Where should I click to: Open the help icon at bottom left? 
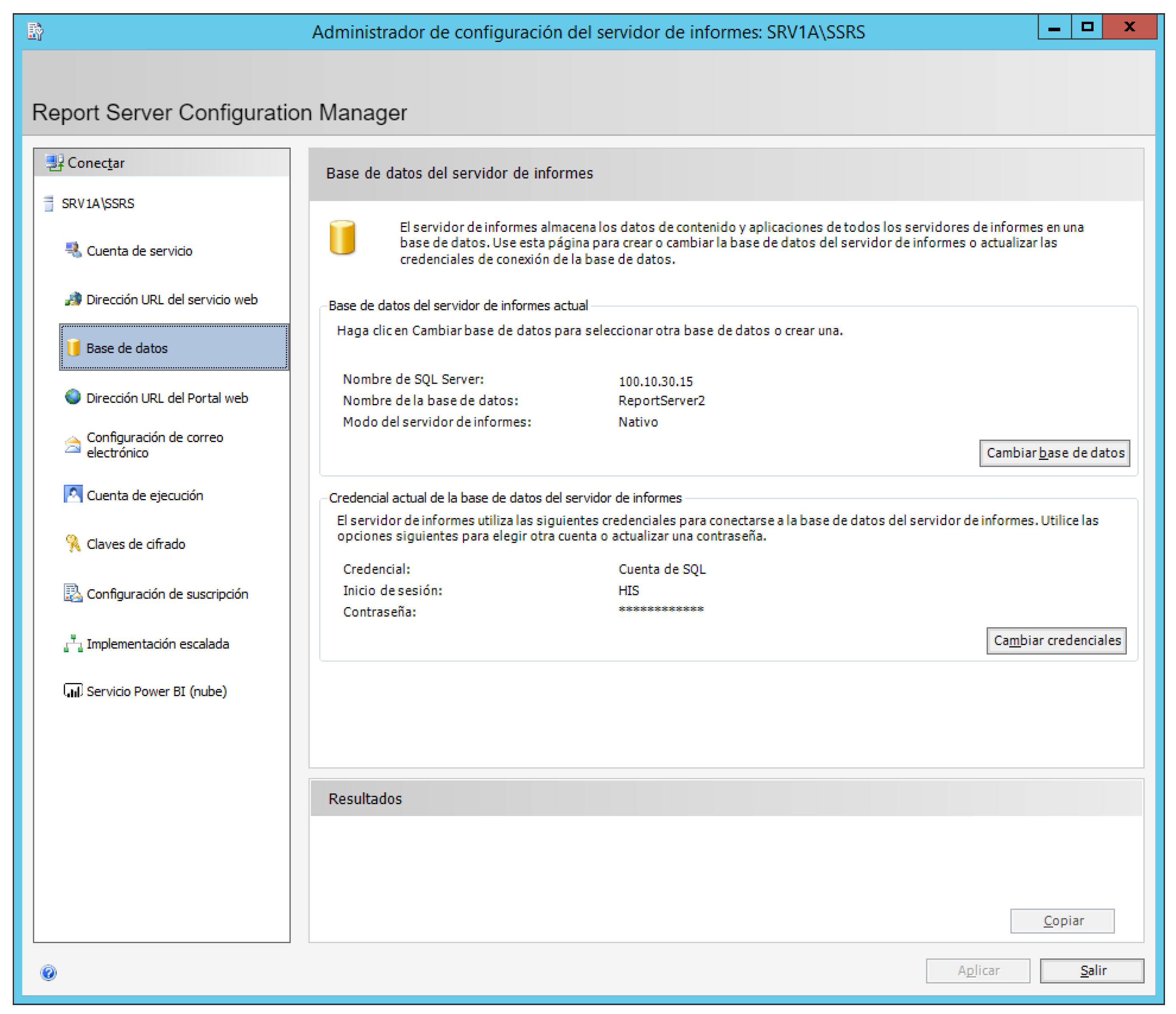click(x=49, y=972)
